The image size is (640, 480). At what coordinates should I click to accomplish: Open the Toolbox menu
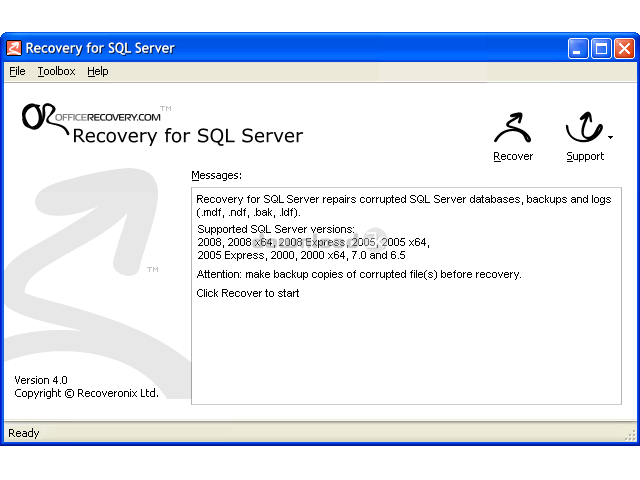(56, 71)
